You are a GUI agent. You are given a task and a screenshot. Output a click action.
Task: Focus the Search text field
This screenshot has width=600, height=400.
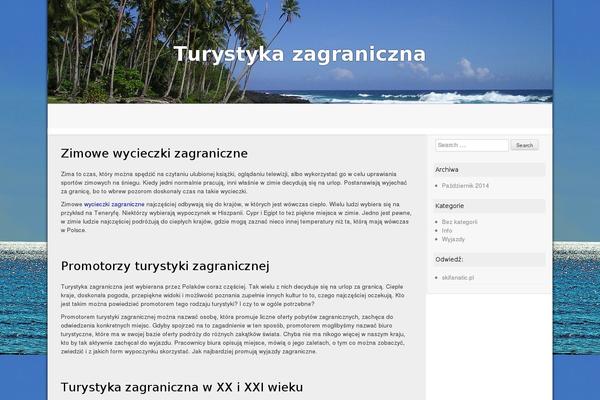point(472,145)
